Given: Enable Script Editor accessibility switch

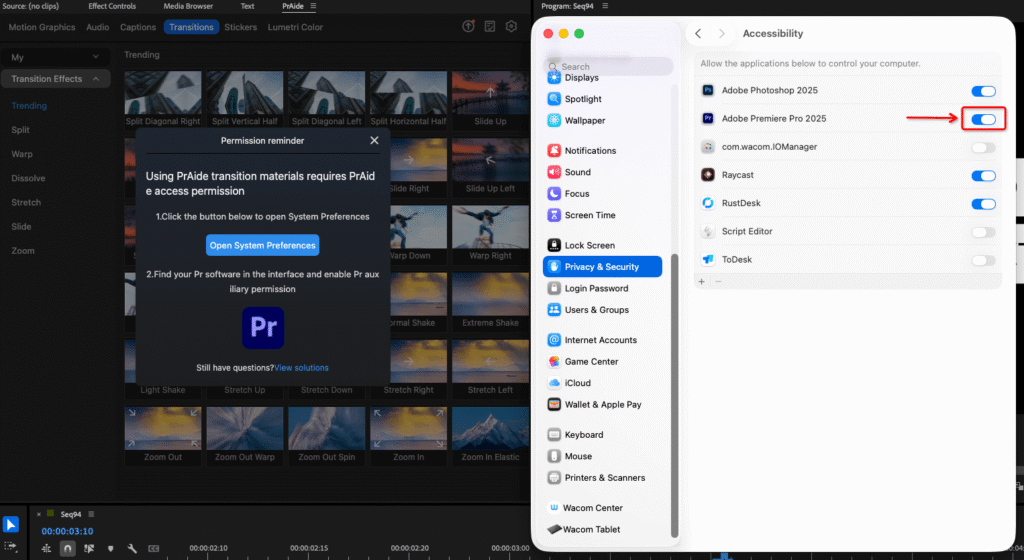Looking at the screenshot, I should pyautogui.click(x=983, y=232).
